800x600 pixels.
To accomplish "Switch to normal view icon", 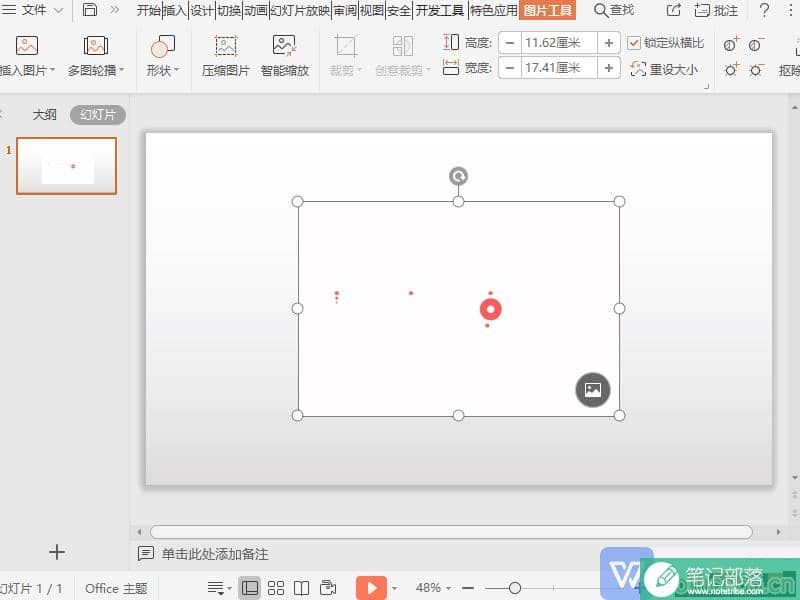I will (x=249, y=588).
